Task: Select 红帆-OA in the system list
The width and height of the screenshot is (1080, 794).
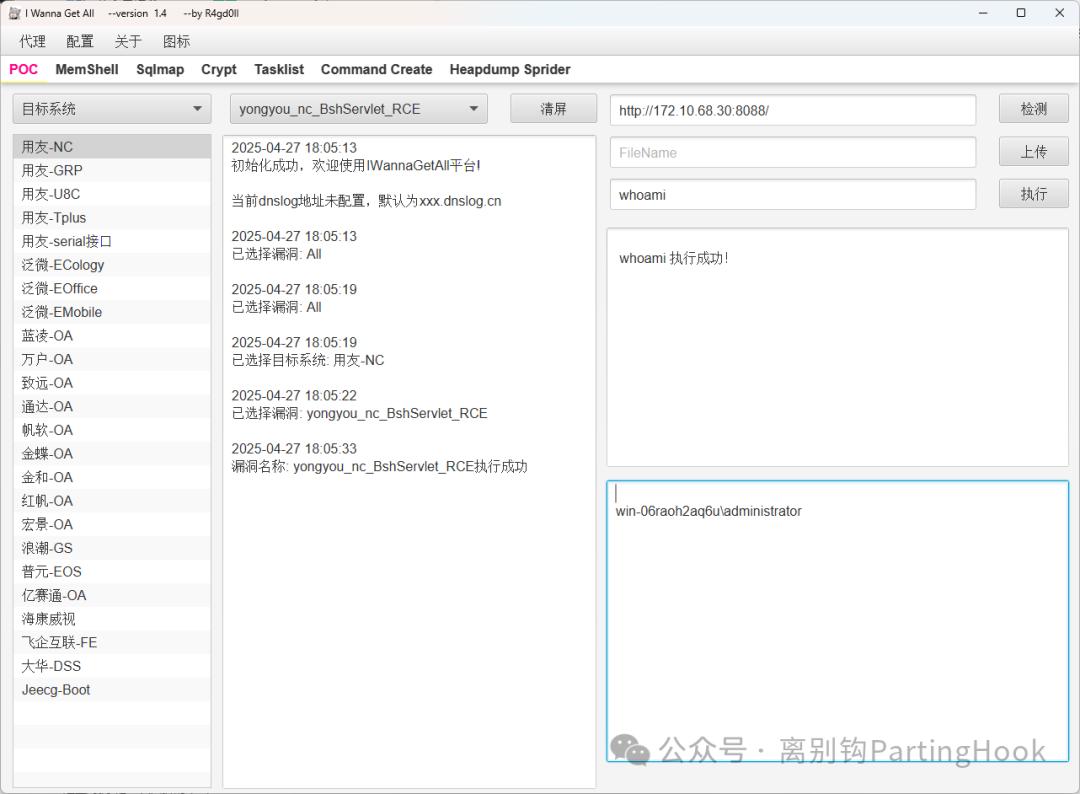Action: 112,501
